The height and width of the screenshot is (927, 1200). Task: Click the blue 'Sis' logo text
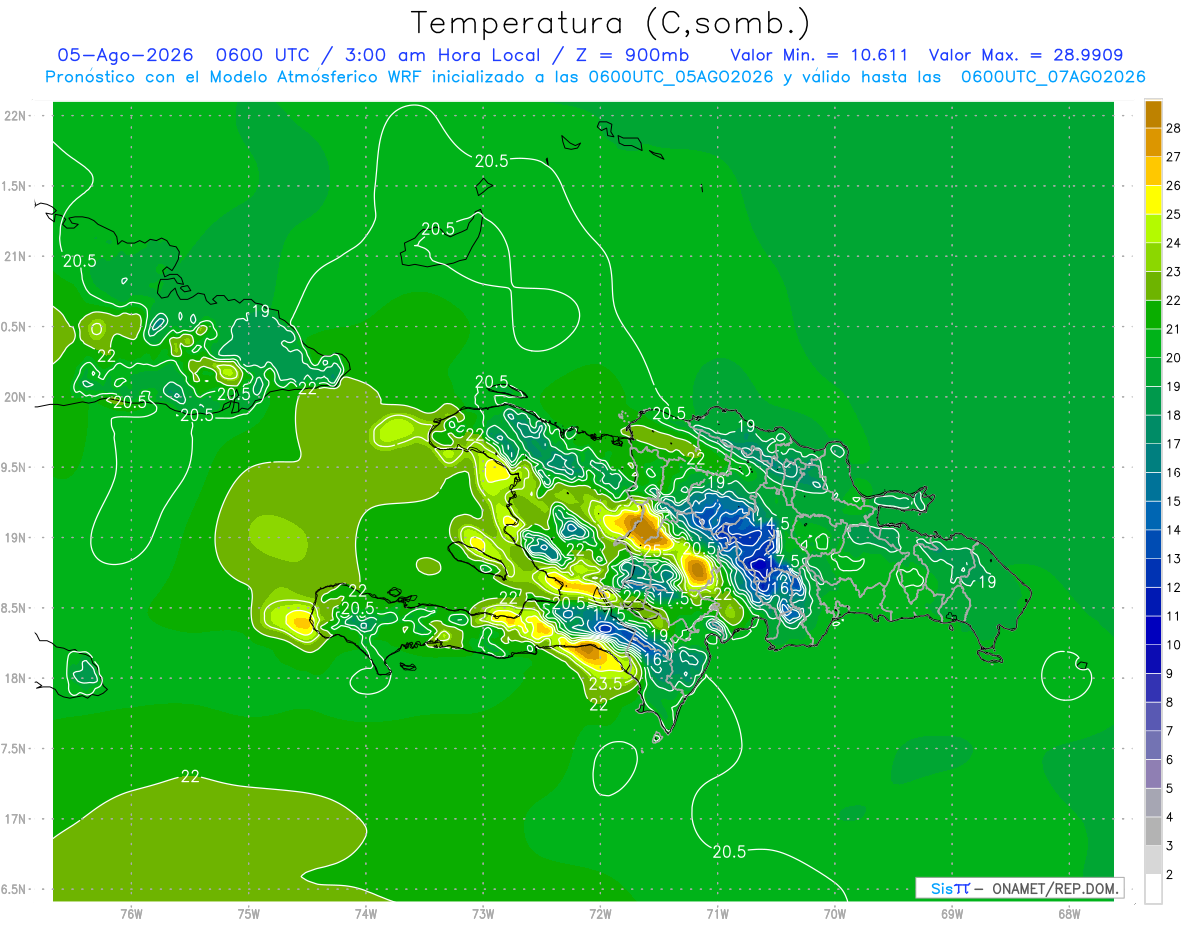coord(942,888)
